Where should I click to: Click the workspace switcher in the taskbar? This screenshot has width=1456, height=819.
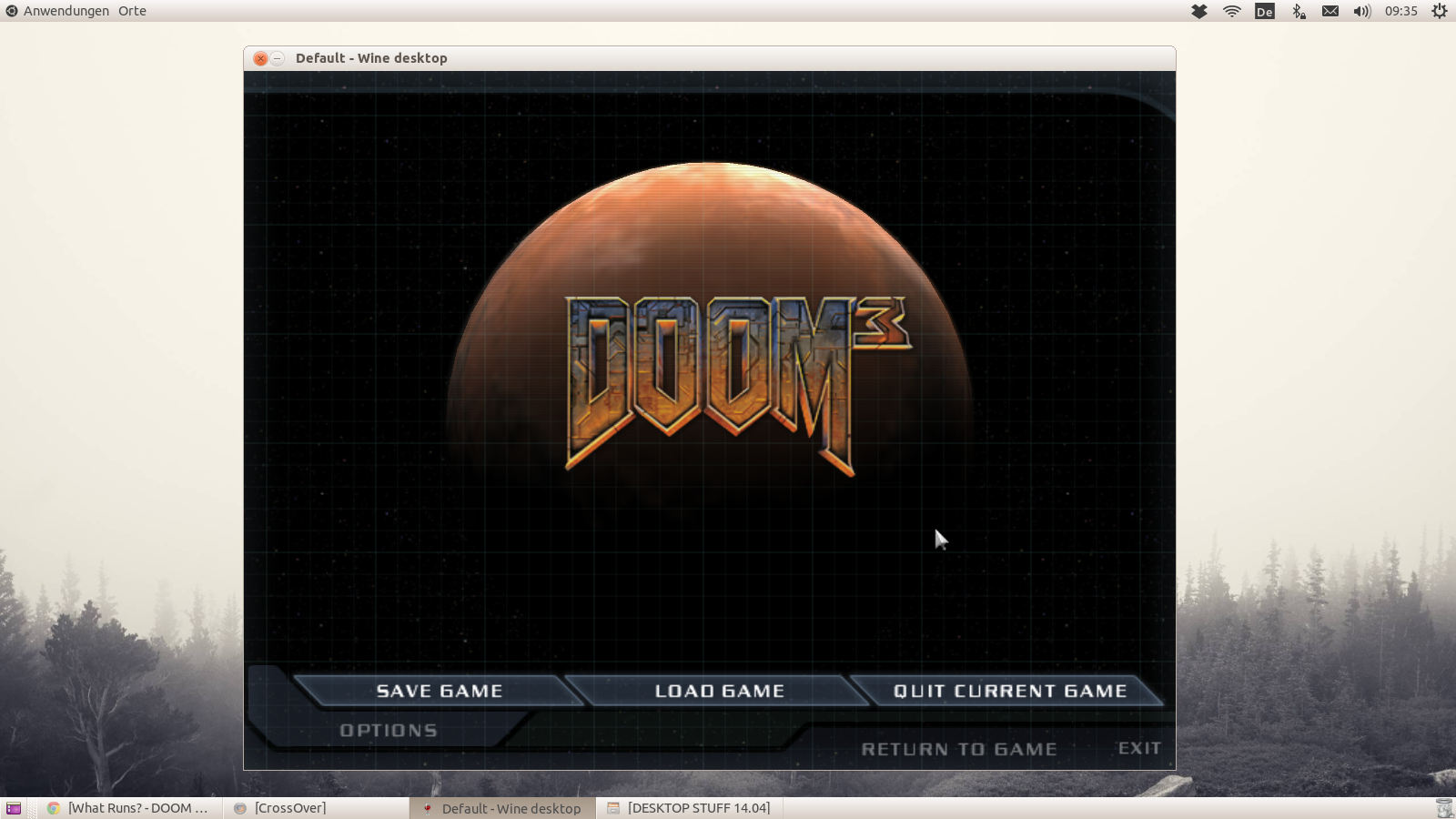tap(13, 807)
